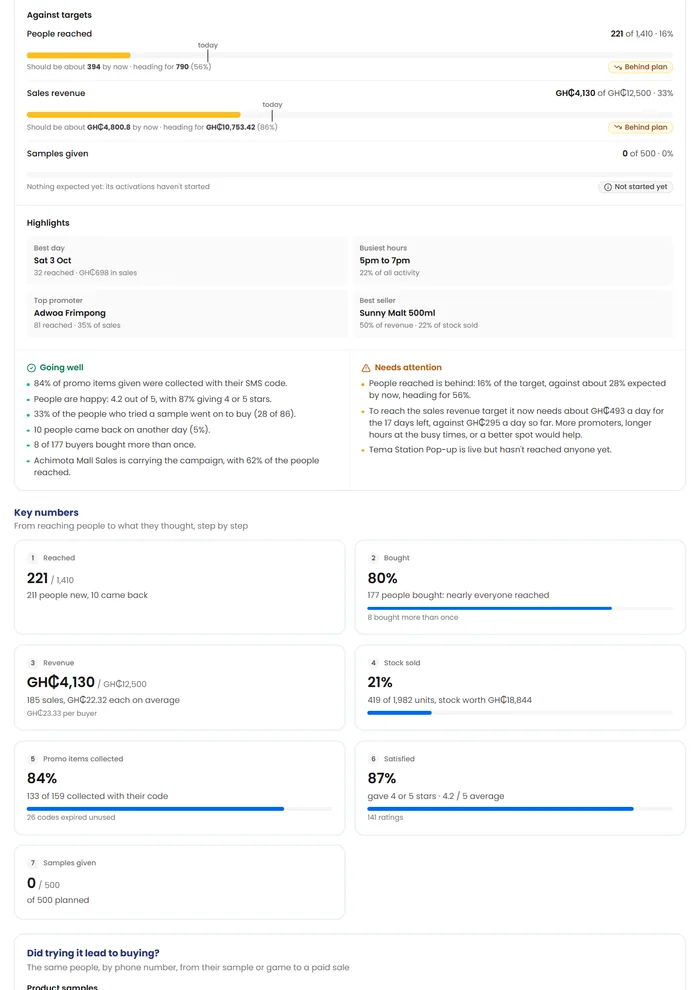Screen dimensions: 700x990
Task: Click the Needs attention warning triangle icon
Action: [x=365, y=367]
